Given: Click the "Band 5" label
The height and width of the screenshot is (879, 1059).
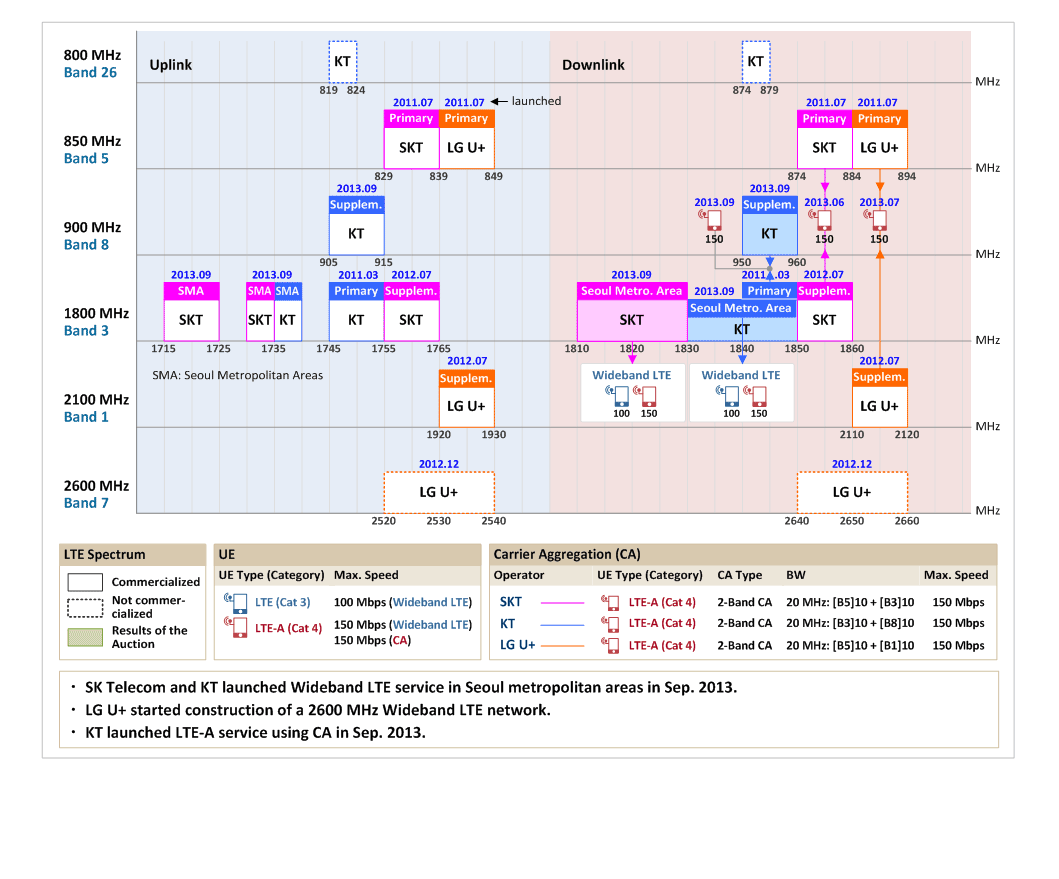Looking at the screenshot, I should click(x=86, y=158).
